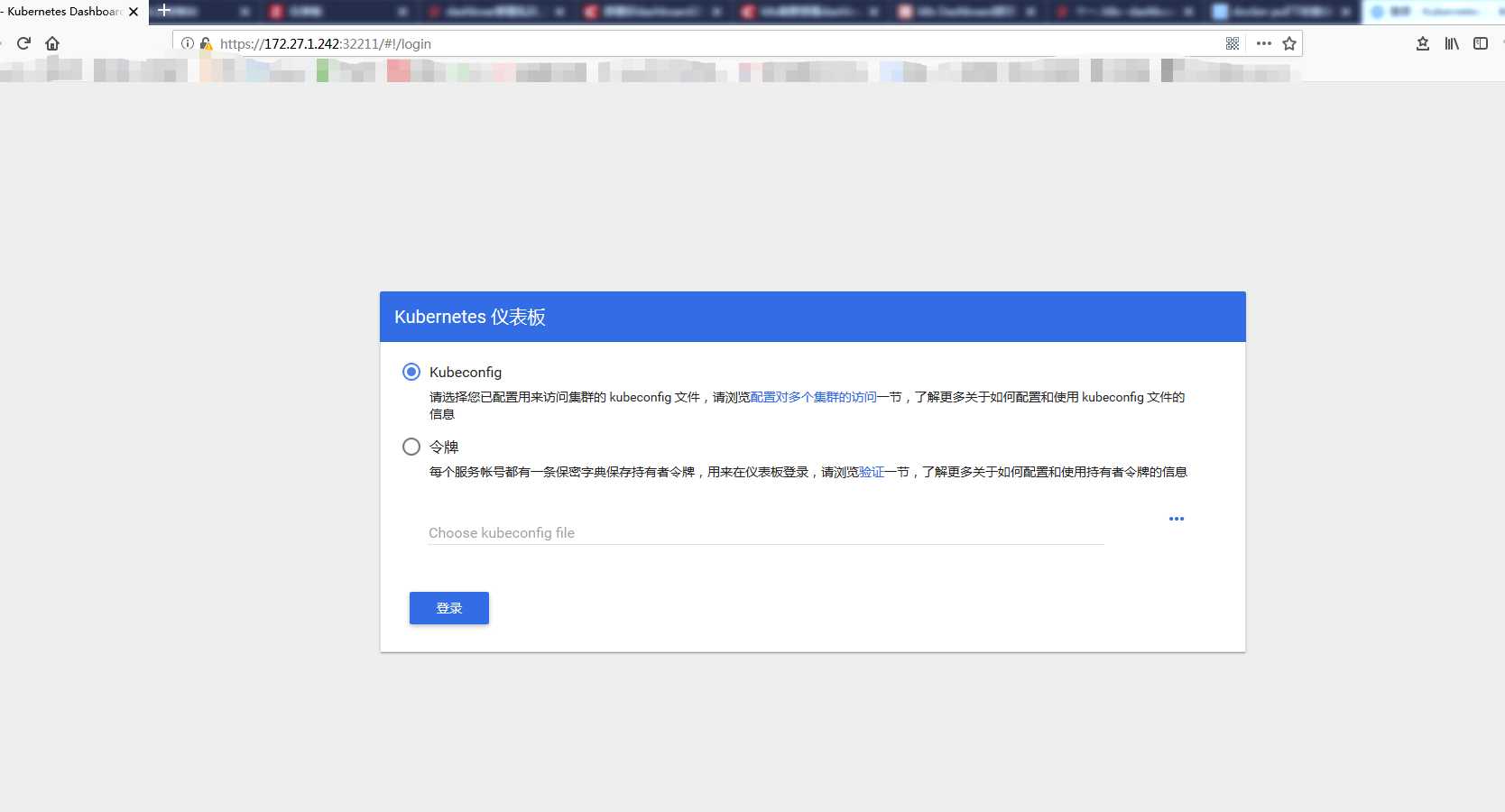
Task: Go to the browser home page icon
Action: [52, 43]
